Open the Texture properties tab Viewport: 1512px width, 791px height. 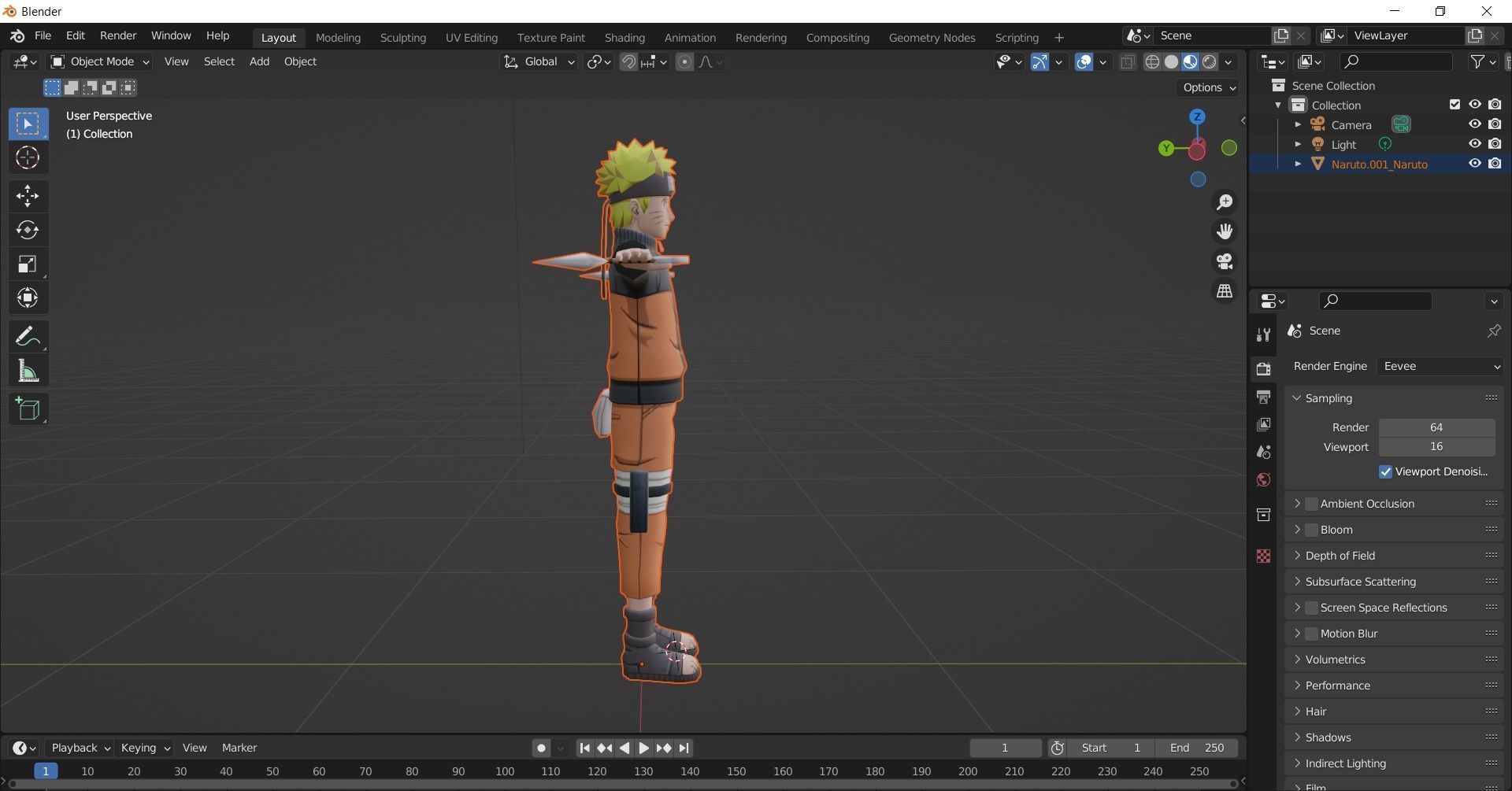click(x=1263, y=556)
